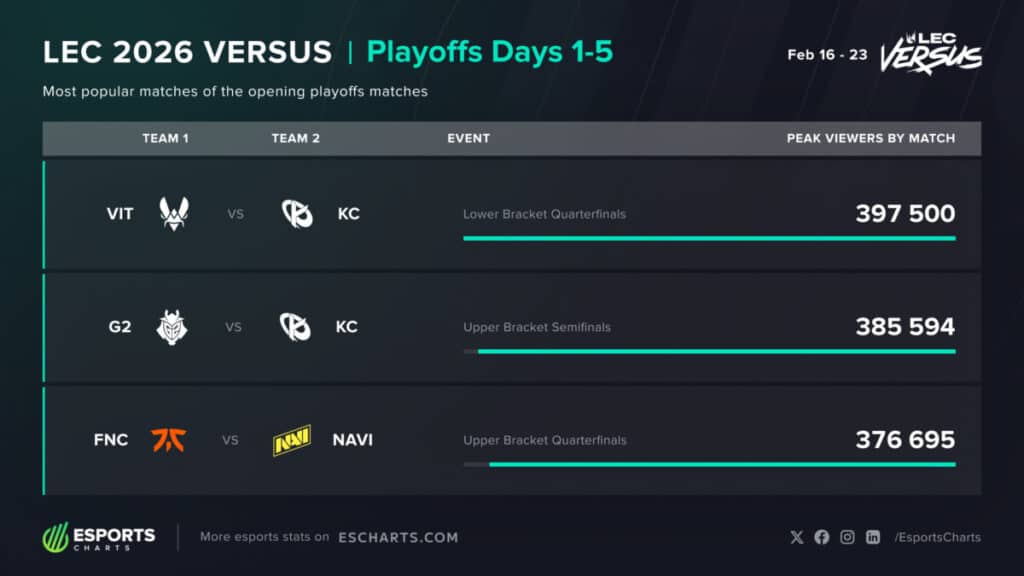The width and height of the screenshot is (1024, 576).
Task: Open the LinkedIn social icon
Action: 872,537
